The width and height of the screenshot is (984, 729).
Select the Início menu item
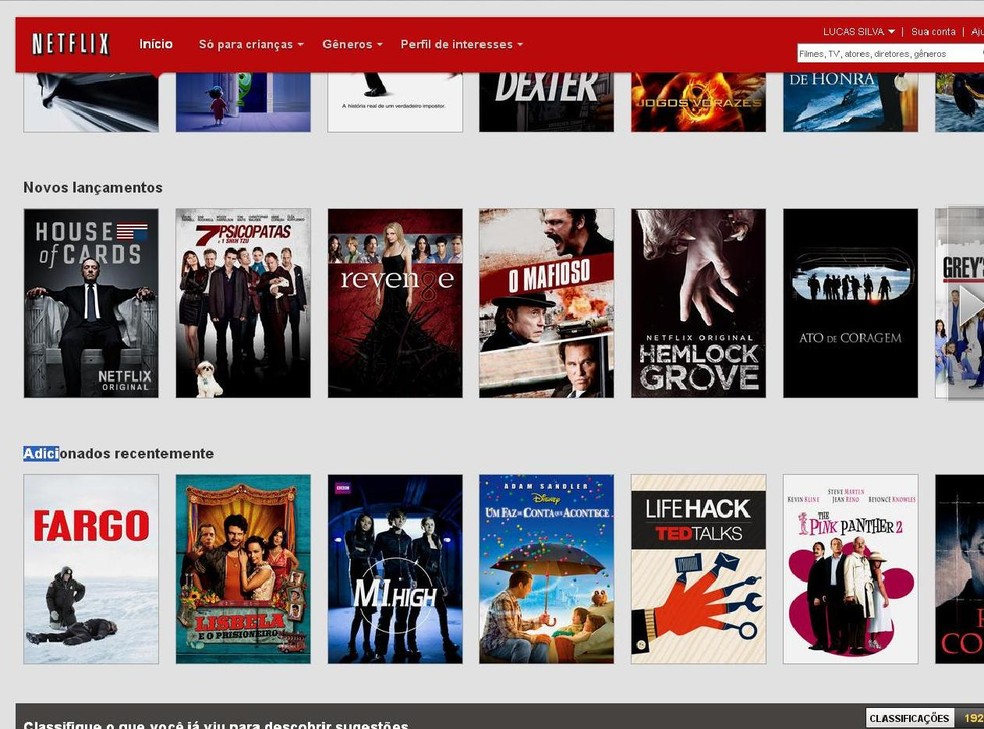(x=156, y=44)
